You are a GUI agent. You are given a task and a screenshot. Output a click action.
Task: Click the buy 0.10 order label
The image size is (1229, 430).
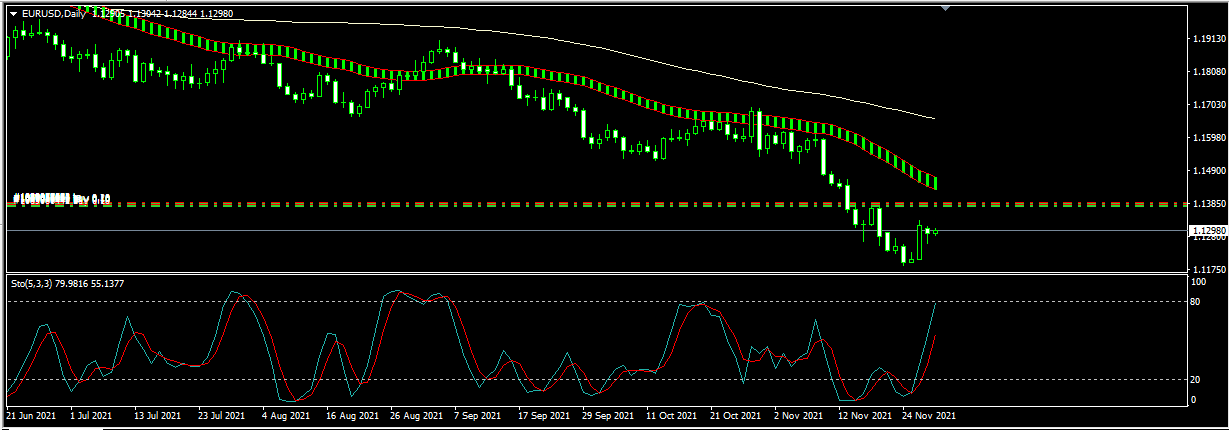tap(62, 198)
